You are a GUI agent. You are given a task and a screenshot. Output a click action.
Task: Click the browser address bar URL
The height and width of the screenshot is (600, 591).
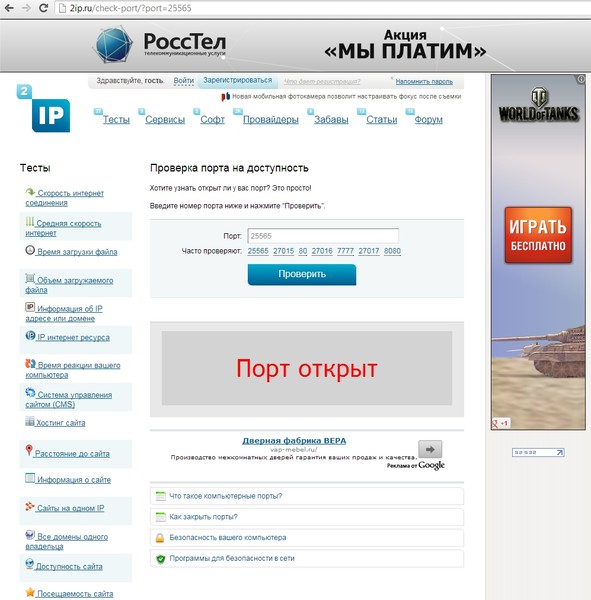(x=130, y=8)
